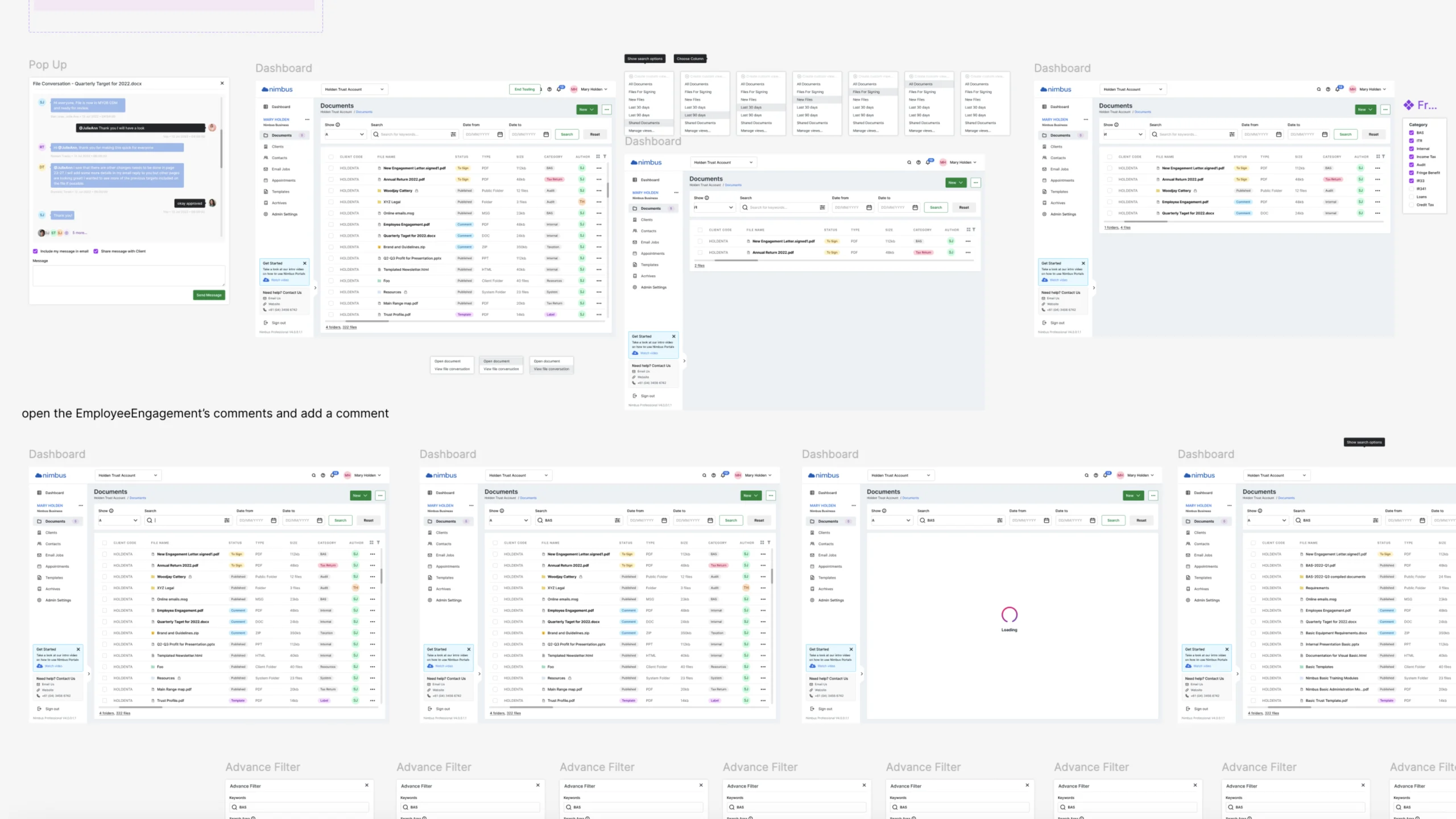Viewport: 1456px width, 819px height.
Task: Click add-participant plus icon beside '5 more...'
Action: pos(67,233)
